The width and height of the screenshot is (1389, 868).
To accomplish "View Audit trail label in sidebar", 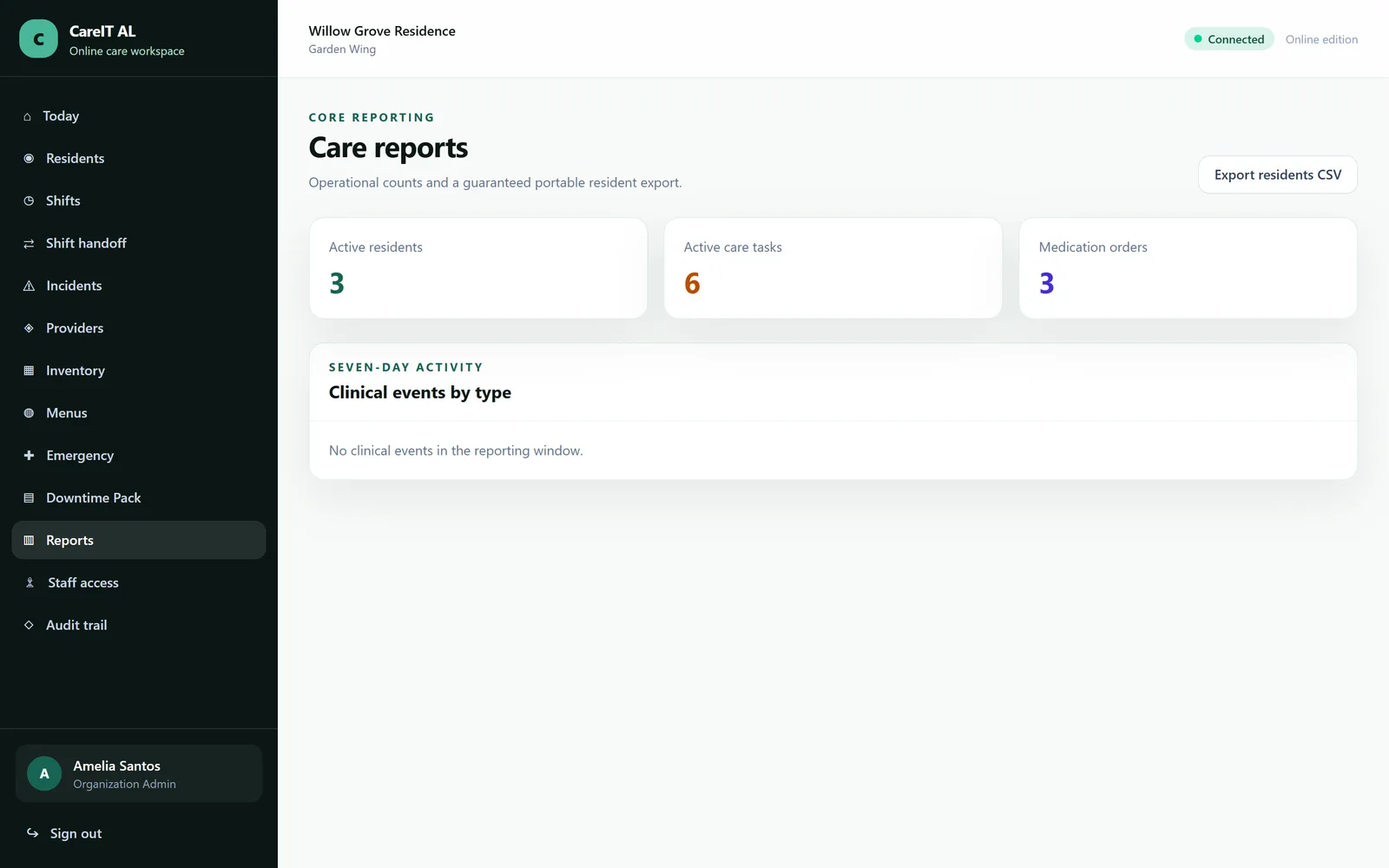I will coord(76,626).
